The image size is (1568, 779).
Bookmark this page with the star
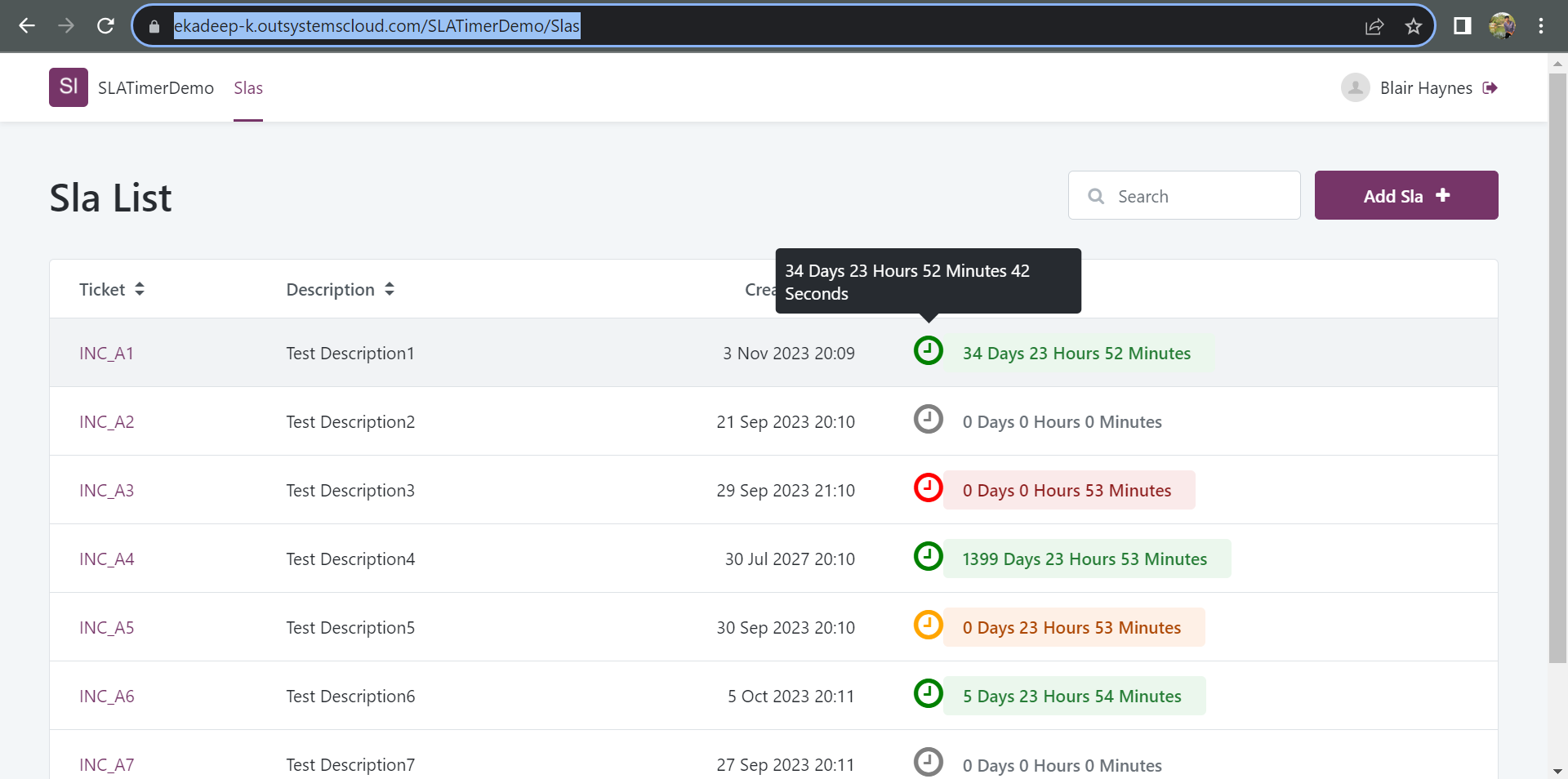[x=1414, y=26]
